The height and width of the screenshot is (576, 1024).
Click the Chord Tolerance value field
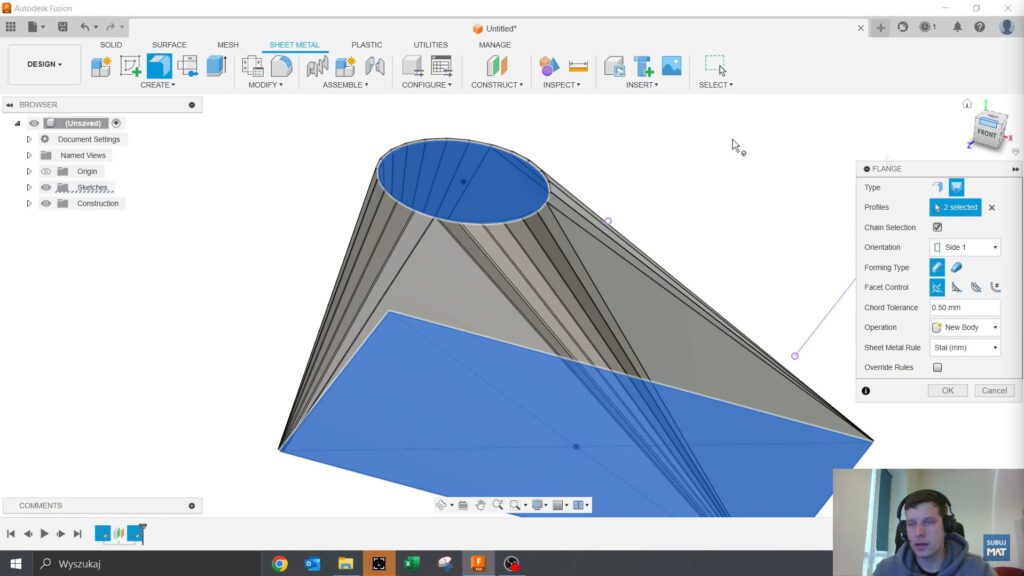[x=963, y=307]
